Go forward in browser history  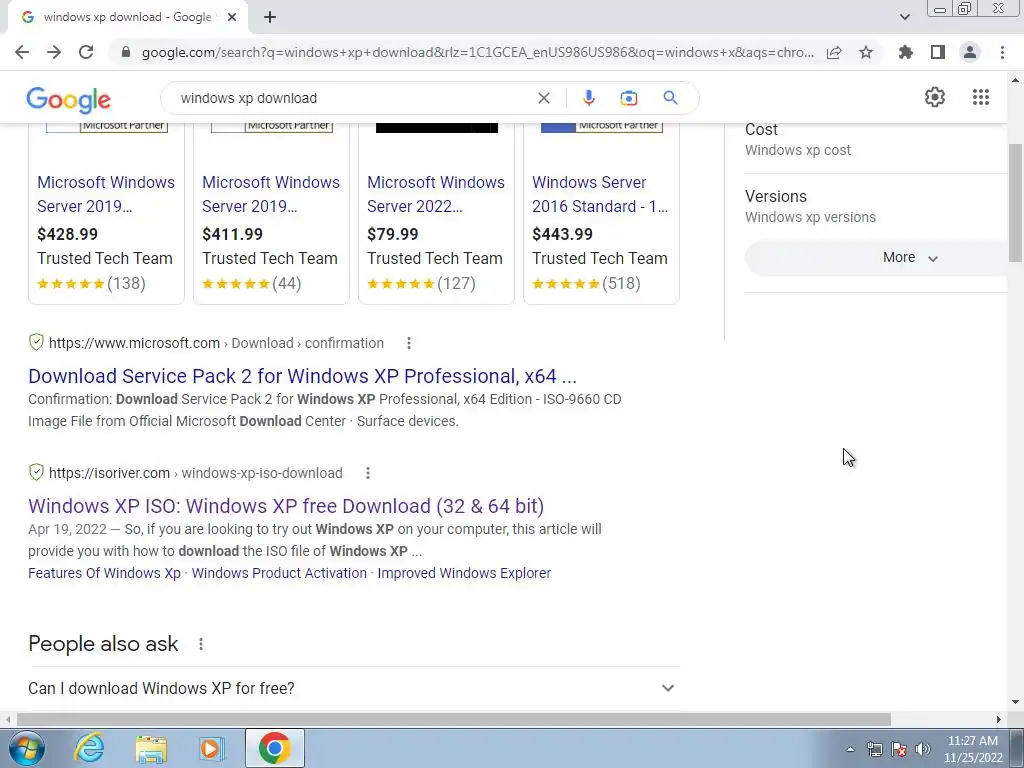tap(54, 52)
